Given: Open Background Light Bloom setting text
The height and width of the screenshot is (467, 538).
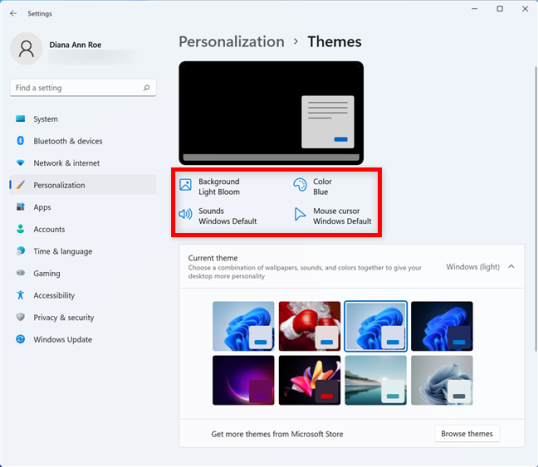Looking at the screenshot, I should coord(219,187).
